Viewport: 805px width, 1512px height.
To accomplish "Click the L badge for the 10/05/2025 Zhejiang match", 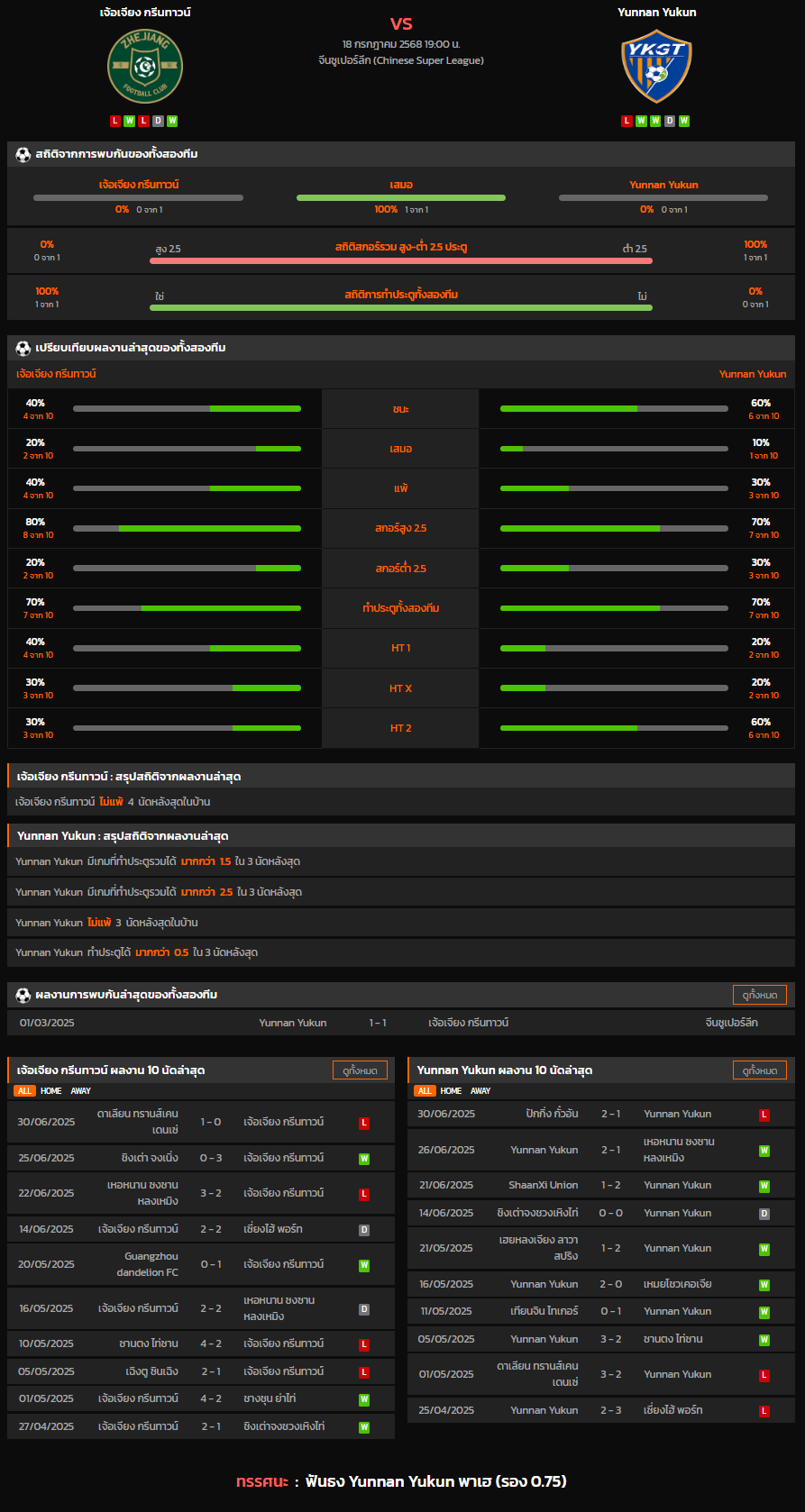I will [364, 1344].
